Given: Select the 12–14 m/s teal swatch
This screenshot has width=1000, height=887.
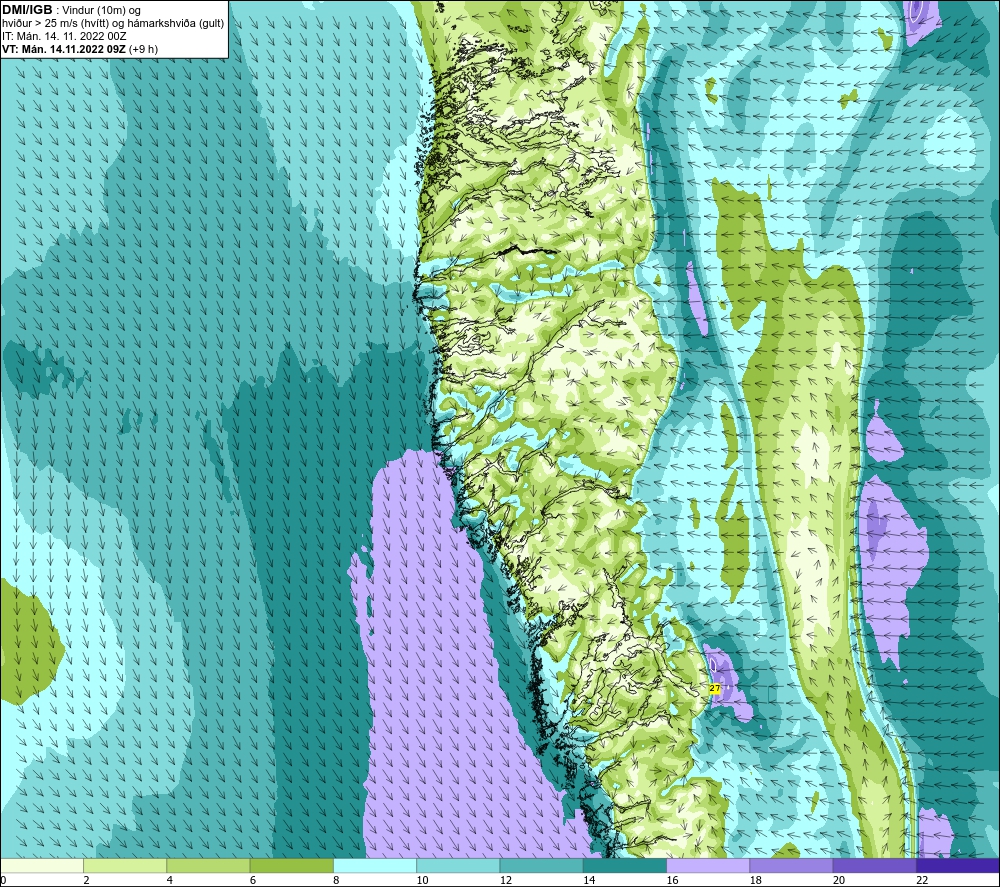Looking at the screenshot, I should 541,865.
